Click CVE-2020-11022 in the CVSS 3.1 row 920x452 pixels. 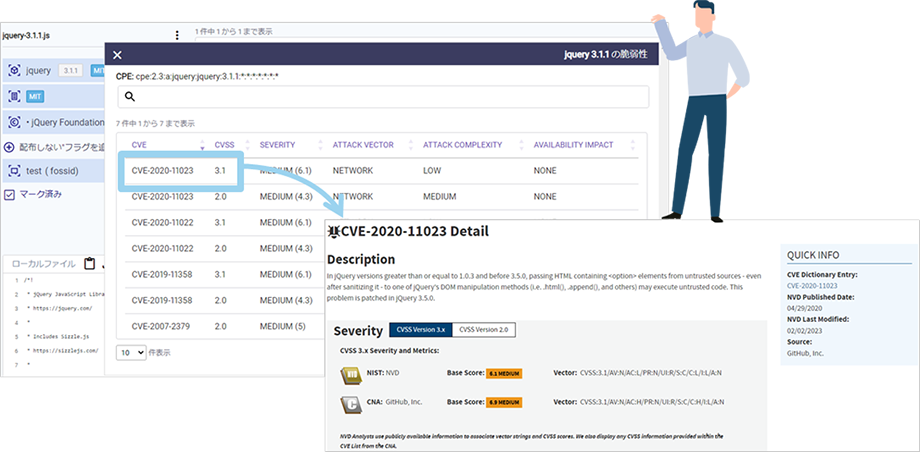[x=163, y=223]
